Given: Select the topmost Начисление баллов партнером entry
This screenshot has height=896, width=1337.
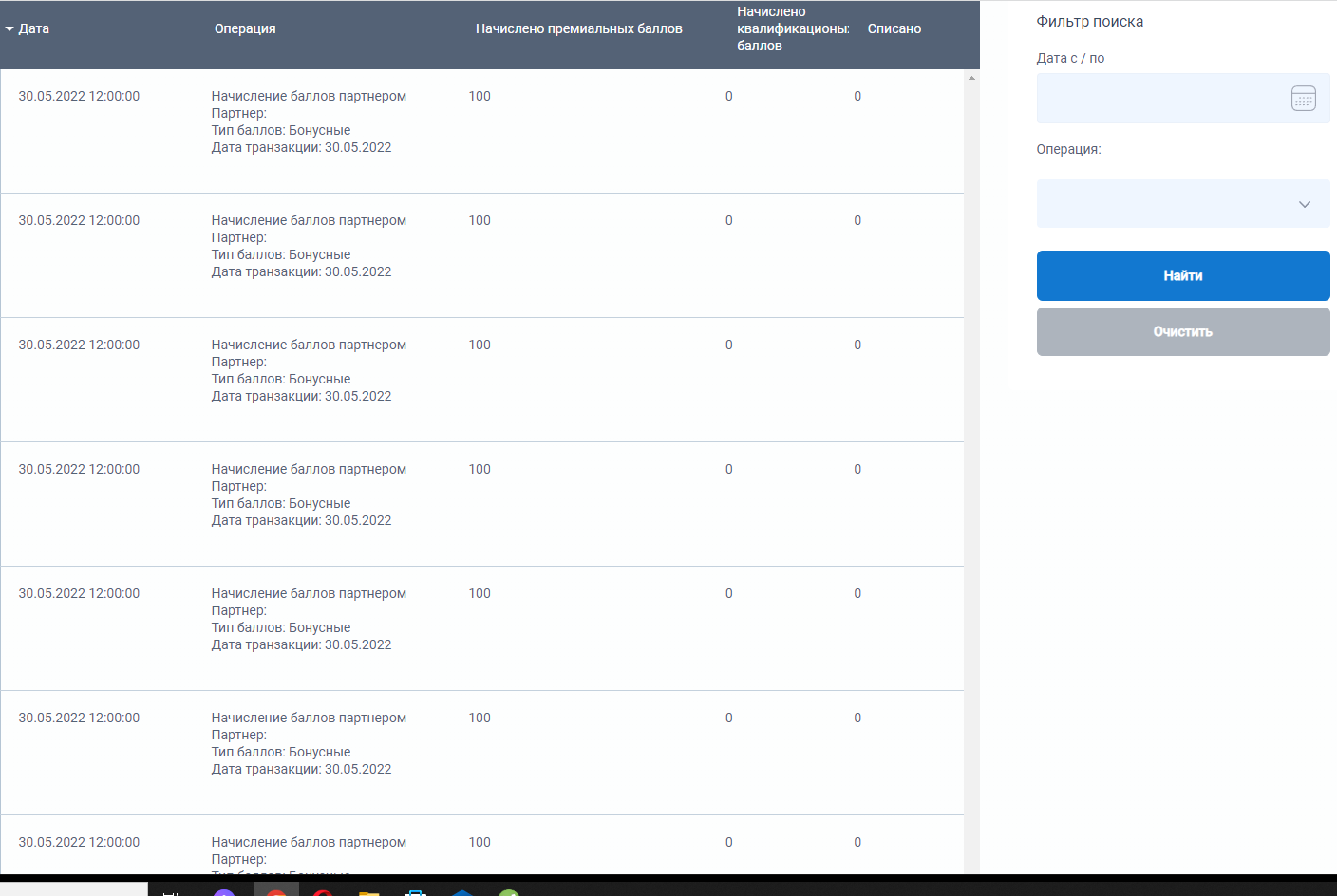Looking at the screenshot, I should tap(309, 97).
